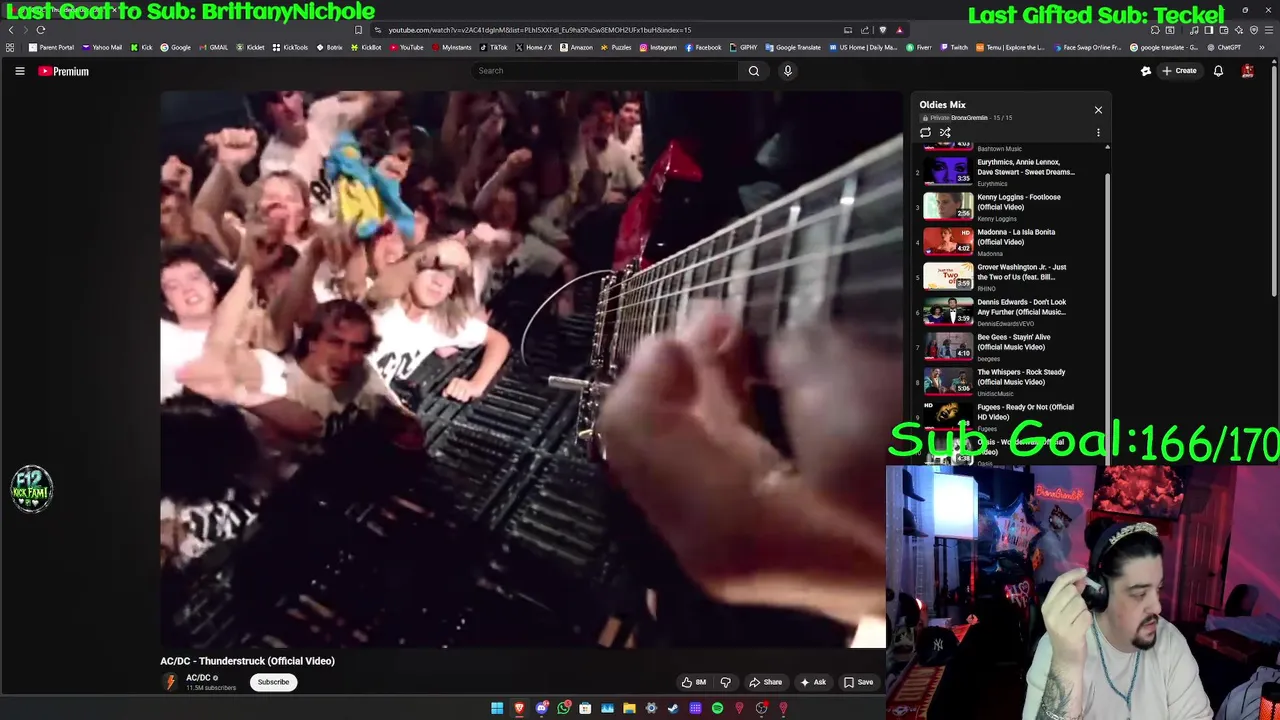The height and width of the screenshot is (720, 1280).
Task: Share the Thunderstruck video
Action: [766, 682]
